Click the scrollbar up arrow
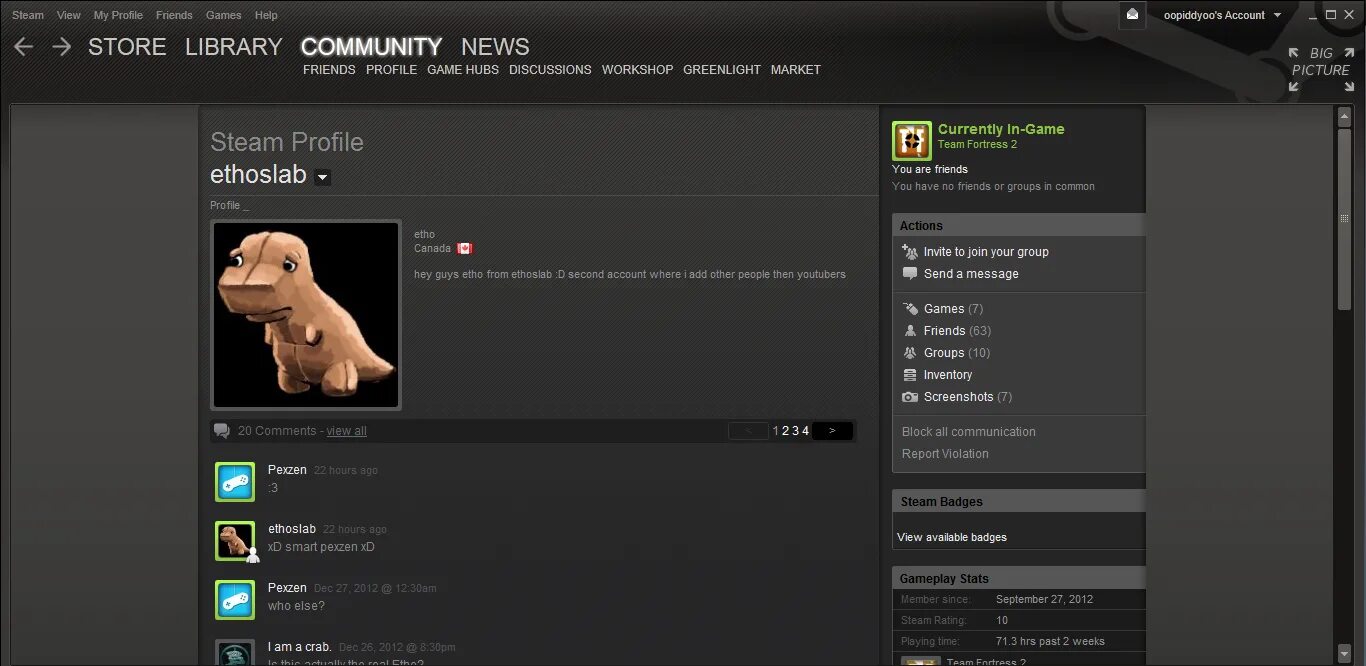This screenshot has width=1366, height=666. click(1344, 117)
